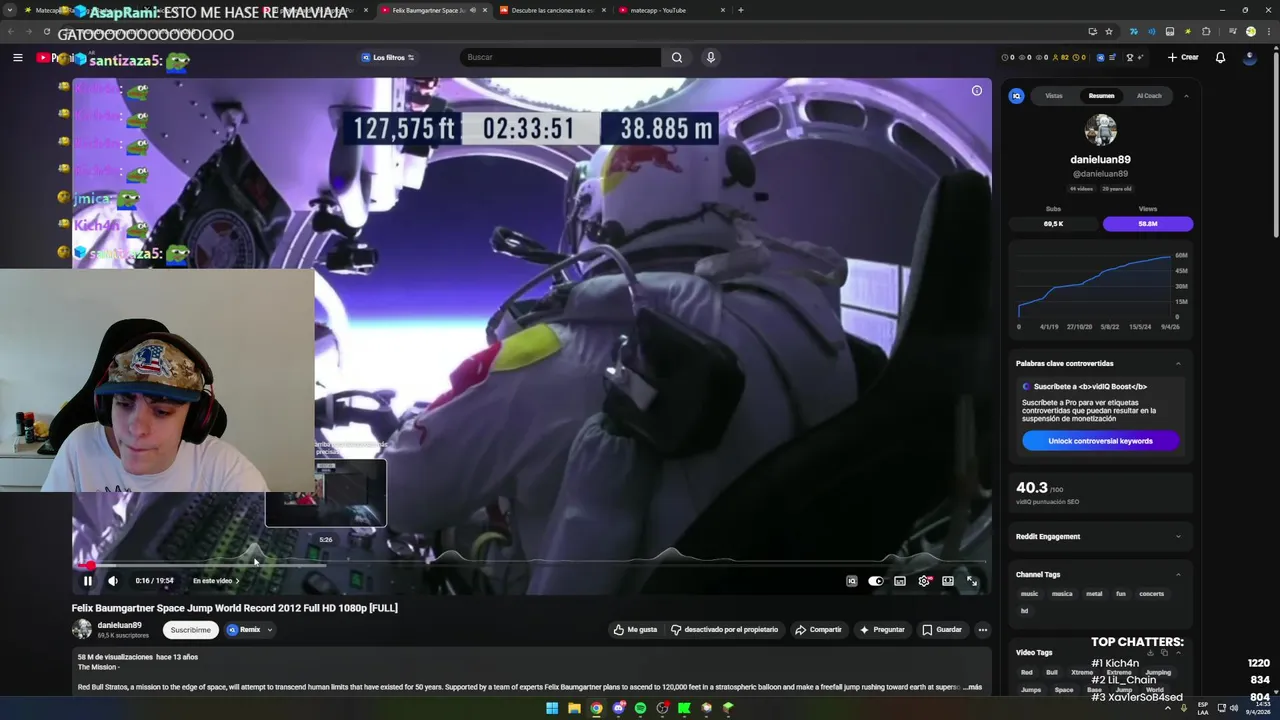This screenshot has height=720, width=1280.
Task: Click the video preview thumbnail at 5:26
Action: 325,492
